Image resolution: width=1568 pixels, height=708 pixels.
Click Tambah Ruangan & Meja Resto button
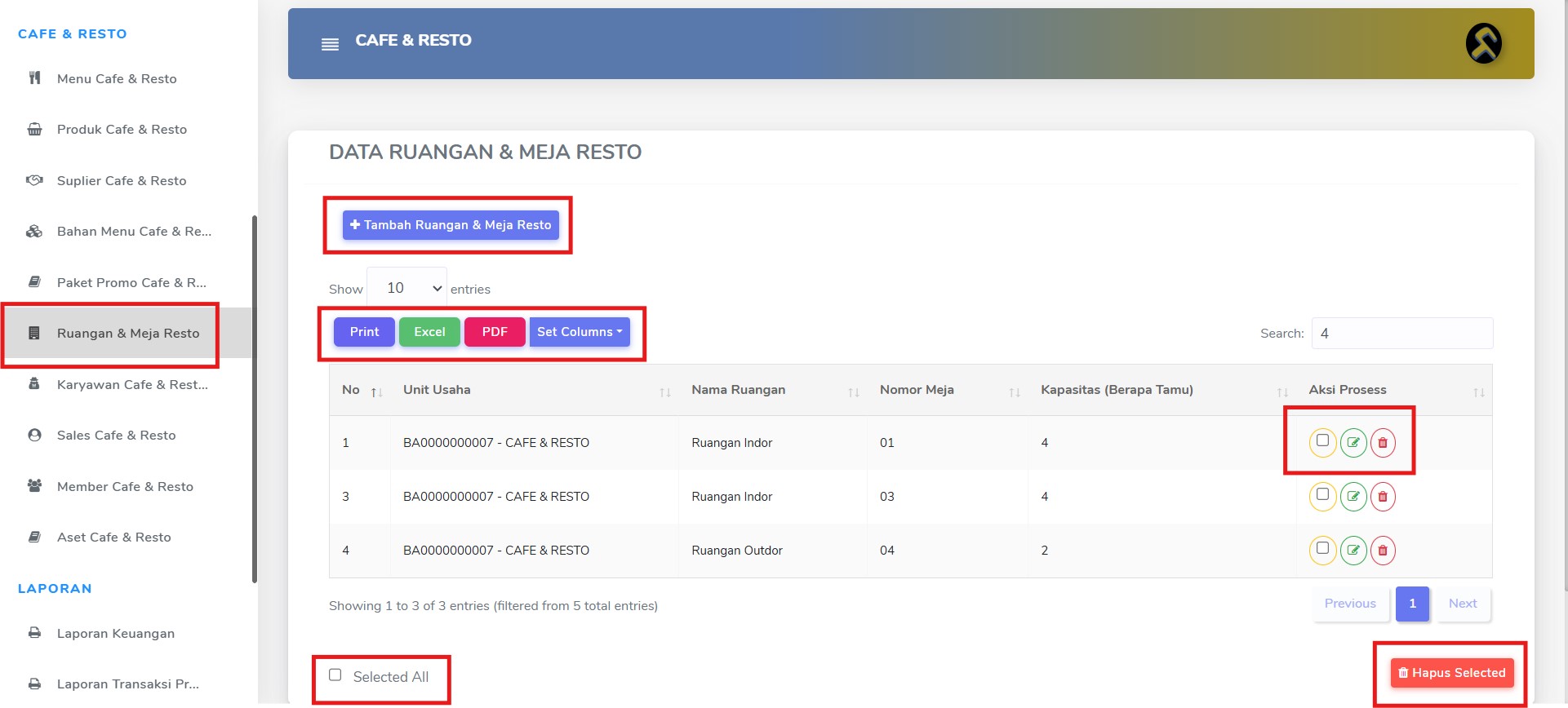(x=451, y=225)
